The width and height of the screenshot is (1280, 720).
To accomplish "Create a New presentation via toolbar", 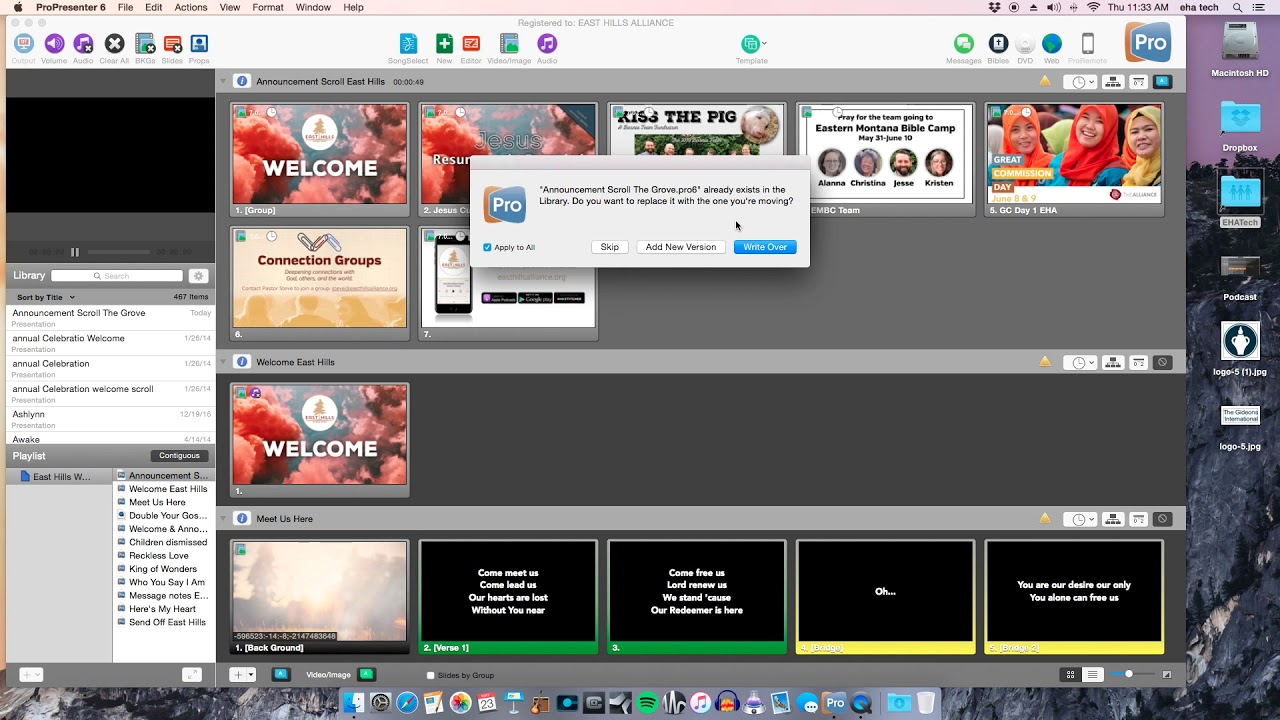I will [444, 44].
